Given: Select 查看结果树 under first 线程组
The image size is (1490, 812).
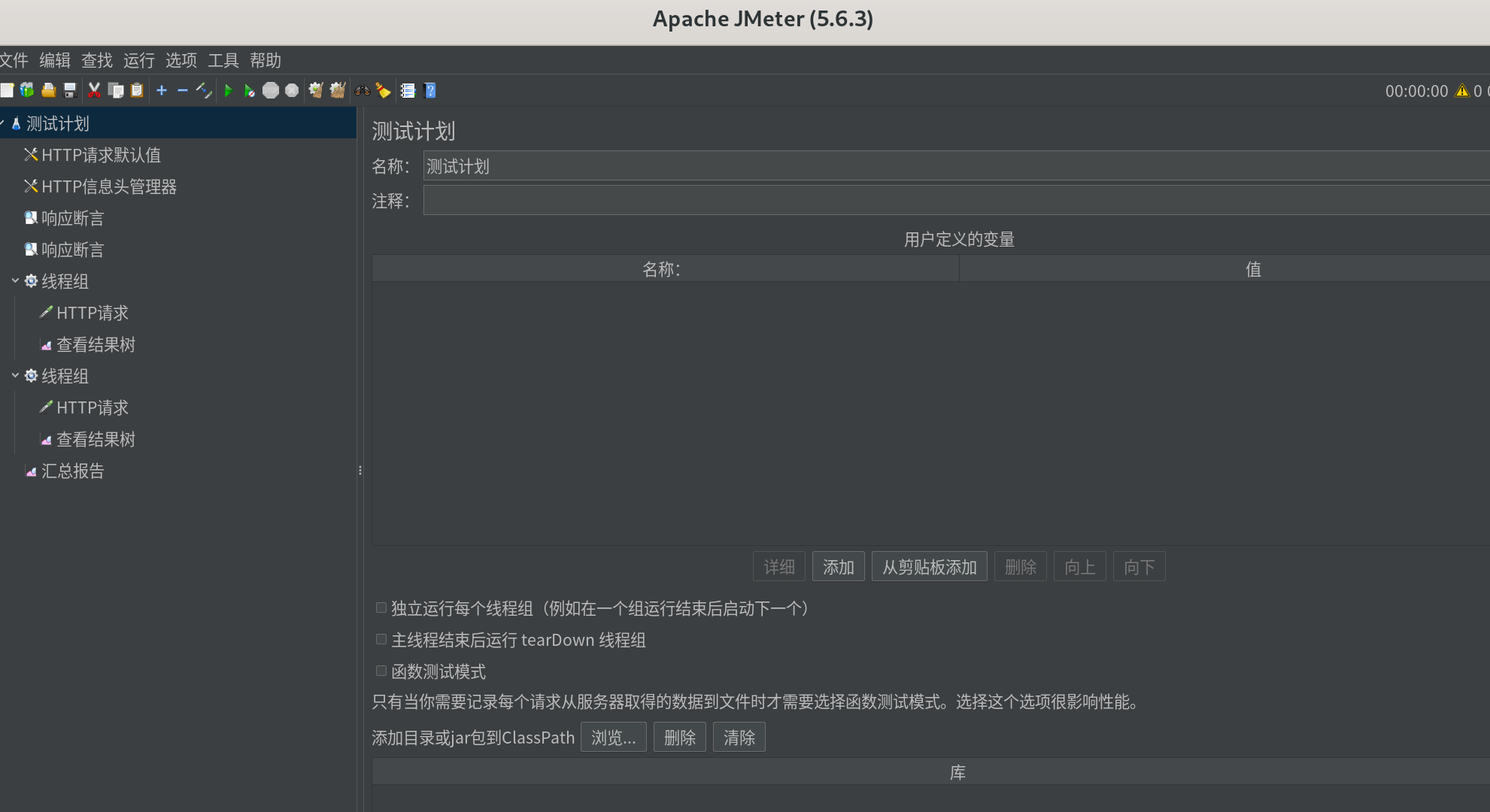Looking at the screenshot, I should tap(96, 344).
